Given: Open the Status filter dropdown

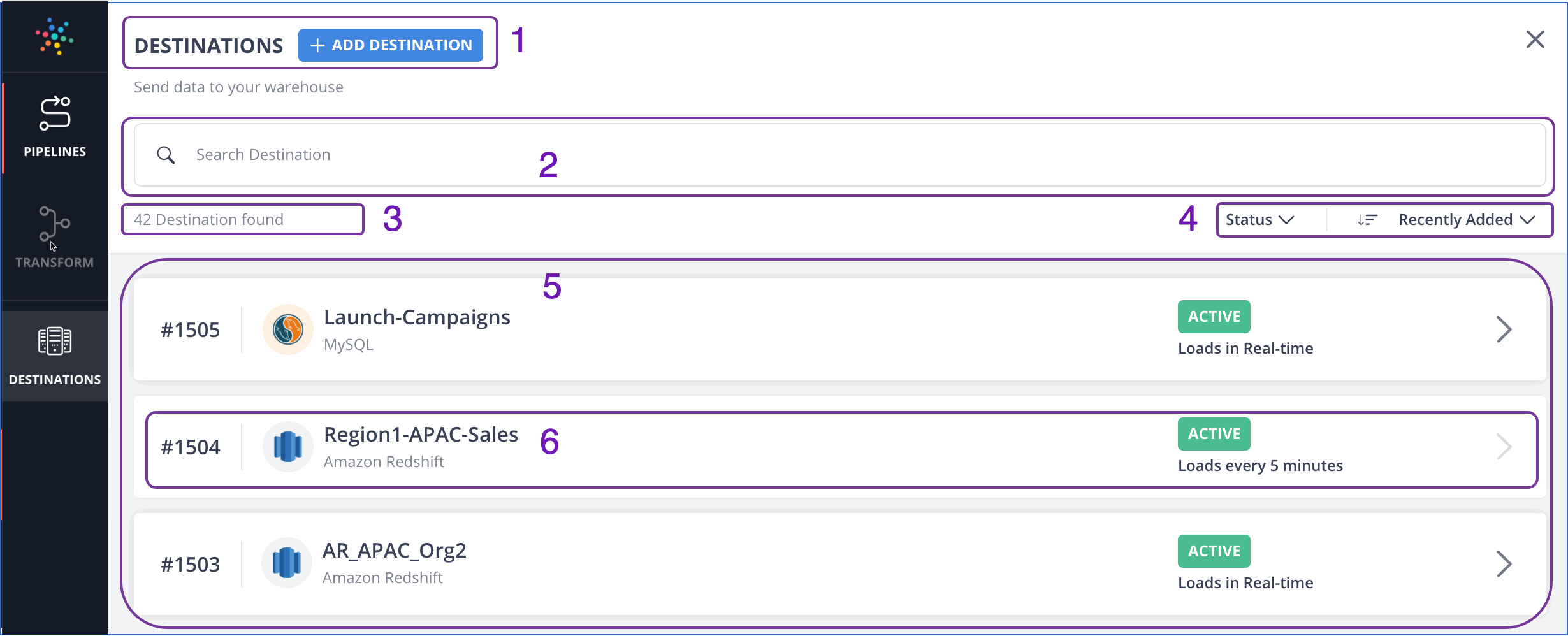Looking at the screenshot, I should click(1258, 219).
